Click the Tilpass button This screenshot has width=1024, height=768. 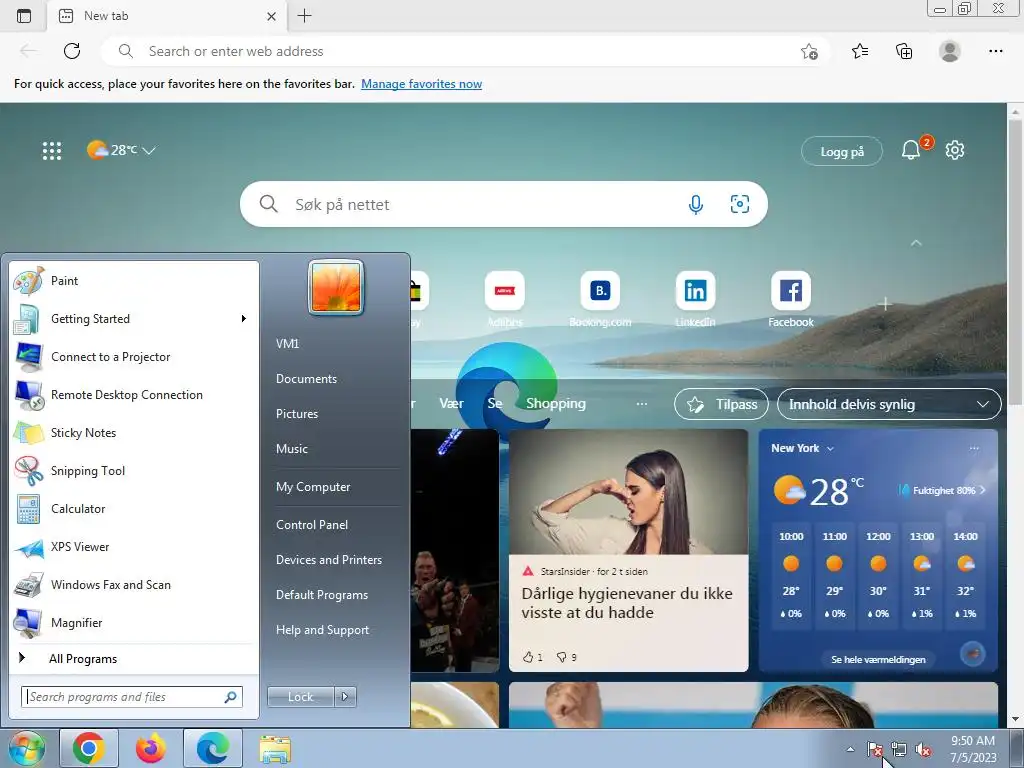click(x=721, y=404)
